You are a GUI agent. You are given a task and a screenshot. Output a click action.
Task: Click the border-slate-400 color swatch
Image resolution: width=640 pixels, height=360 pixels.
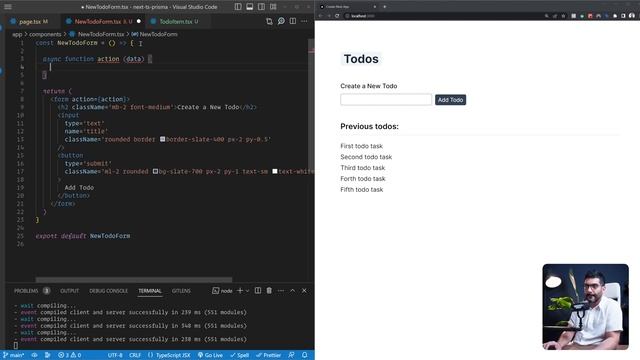(162, 139)
